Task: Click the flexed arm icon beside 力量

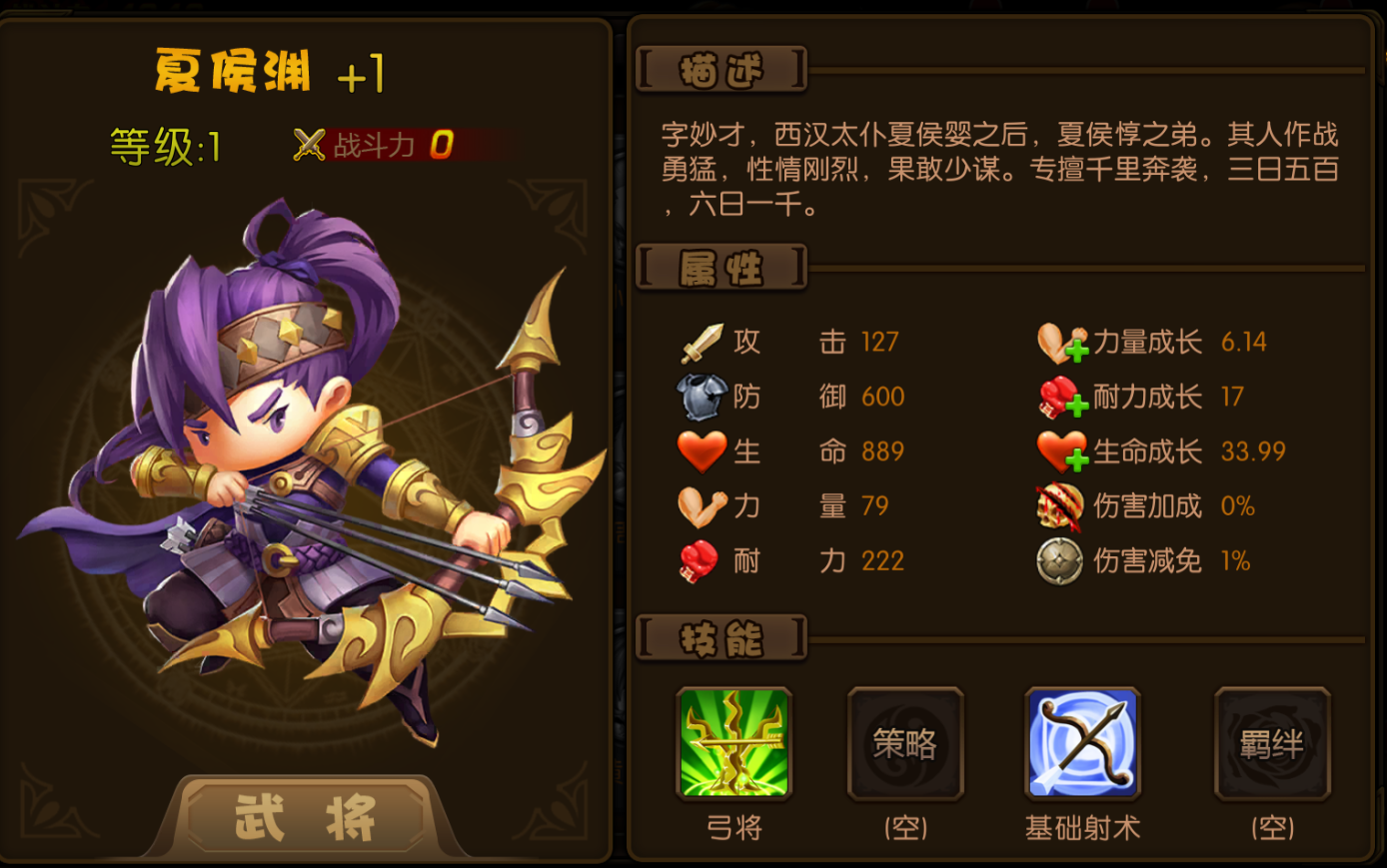Action: (x=701, y=506)
